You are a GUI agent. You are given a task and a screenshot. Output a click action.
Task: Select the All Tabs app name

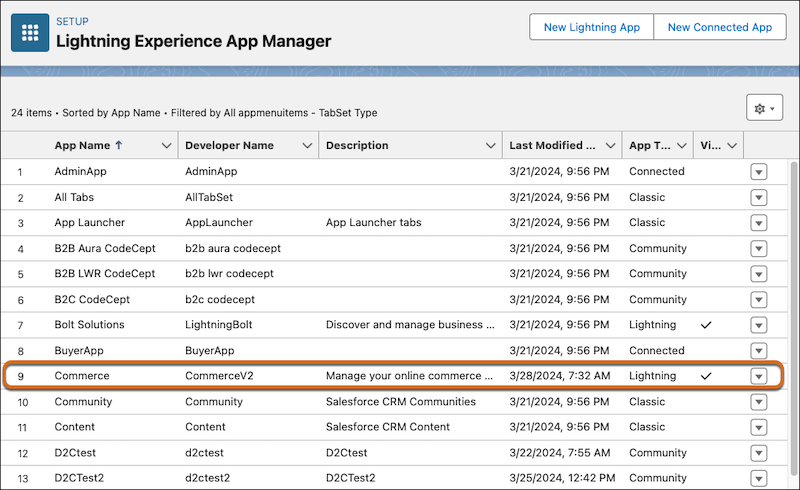(x=74, y=197)
